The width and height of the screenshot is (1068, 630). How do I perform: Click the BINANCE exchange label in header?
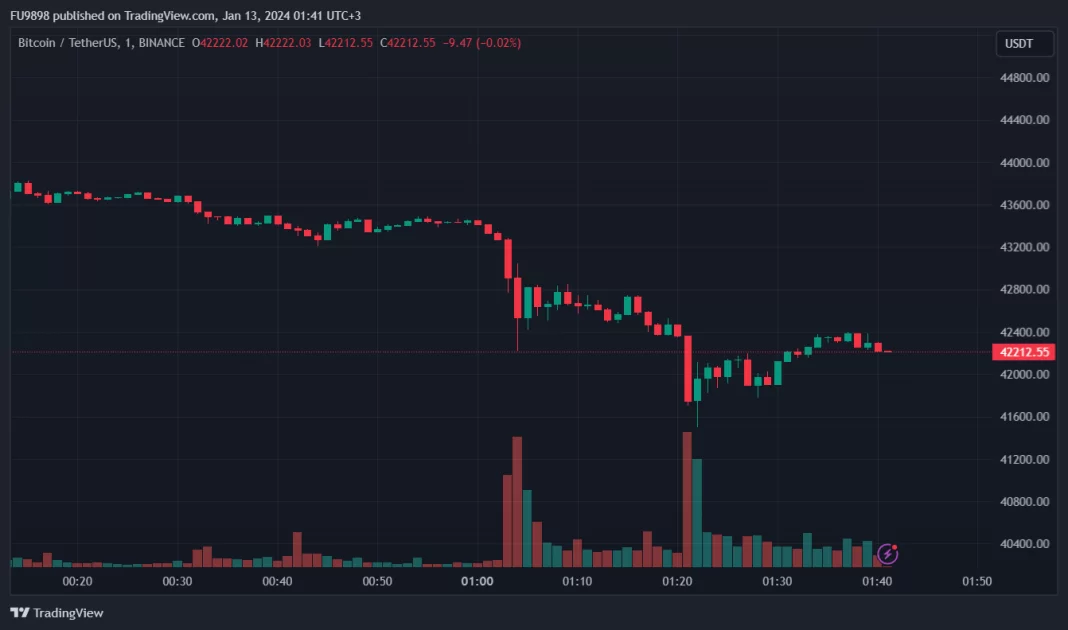tap(160, 42)
